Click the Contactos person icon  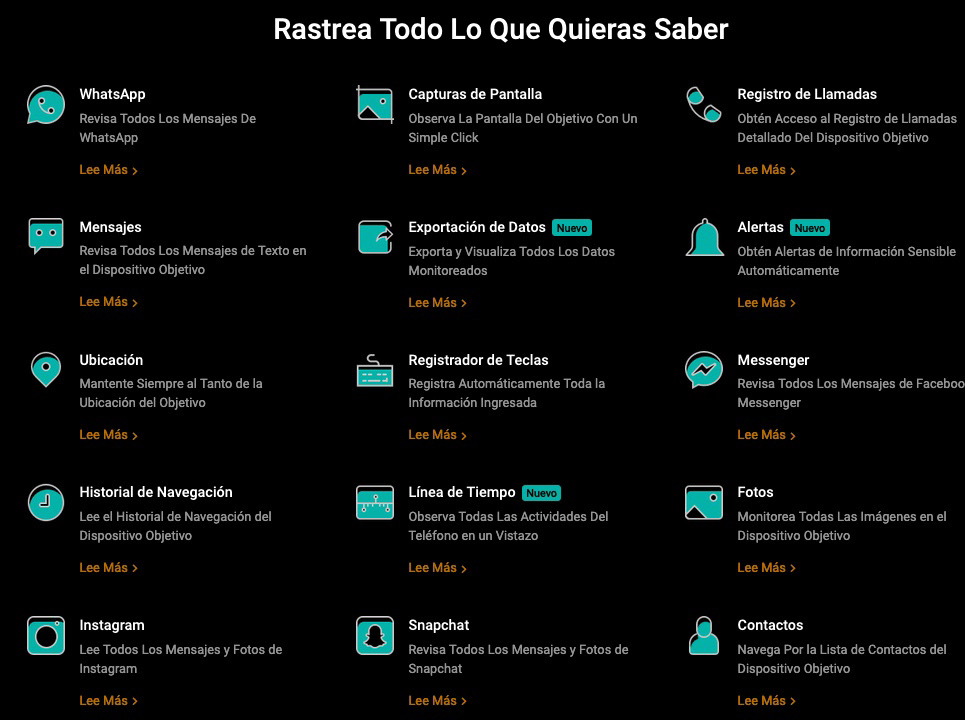point(704,635)
